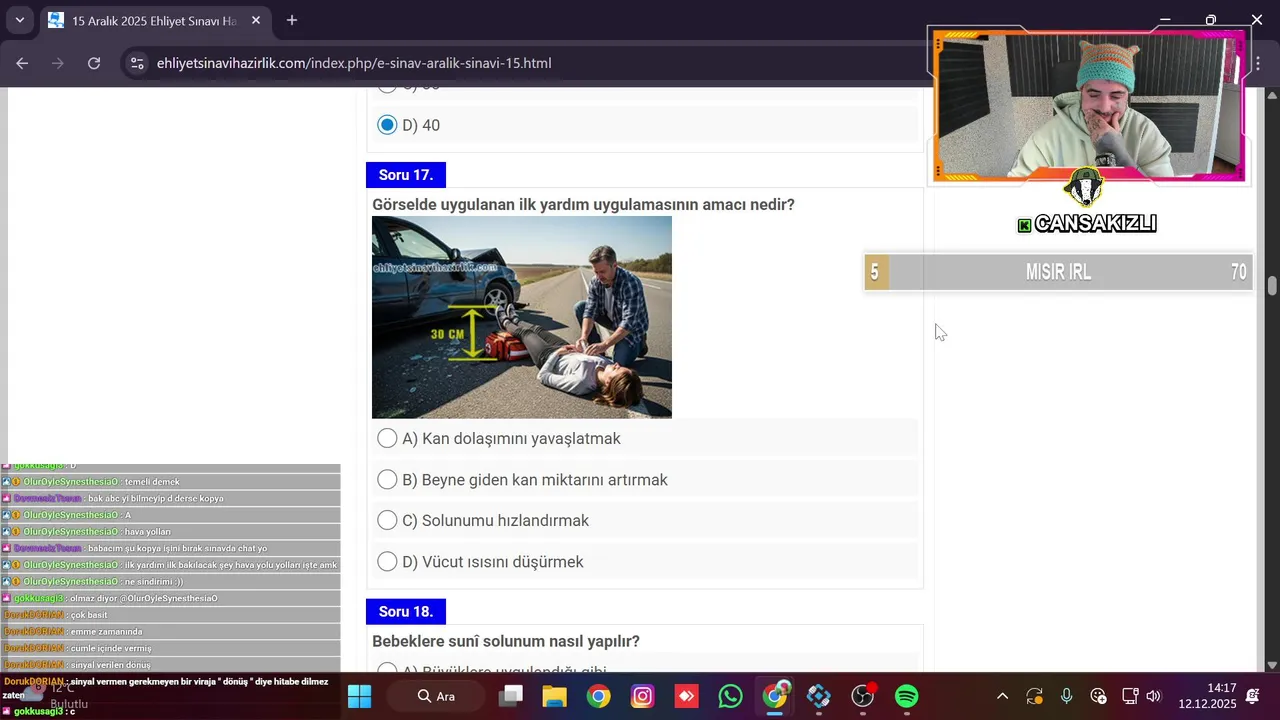Click the chat message 'cumle içinde vermiş'

coord(111,648)
